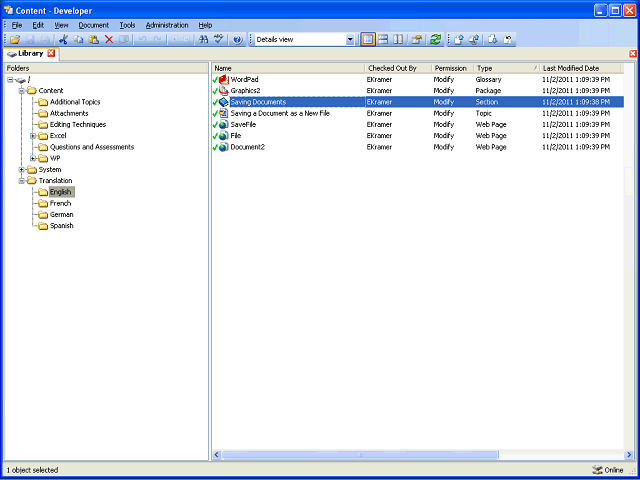
Task: Open Help with the question mark icon
Action: point(238,40)
